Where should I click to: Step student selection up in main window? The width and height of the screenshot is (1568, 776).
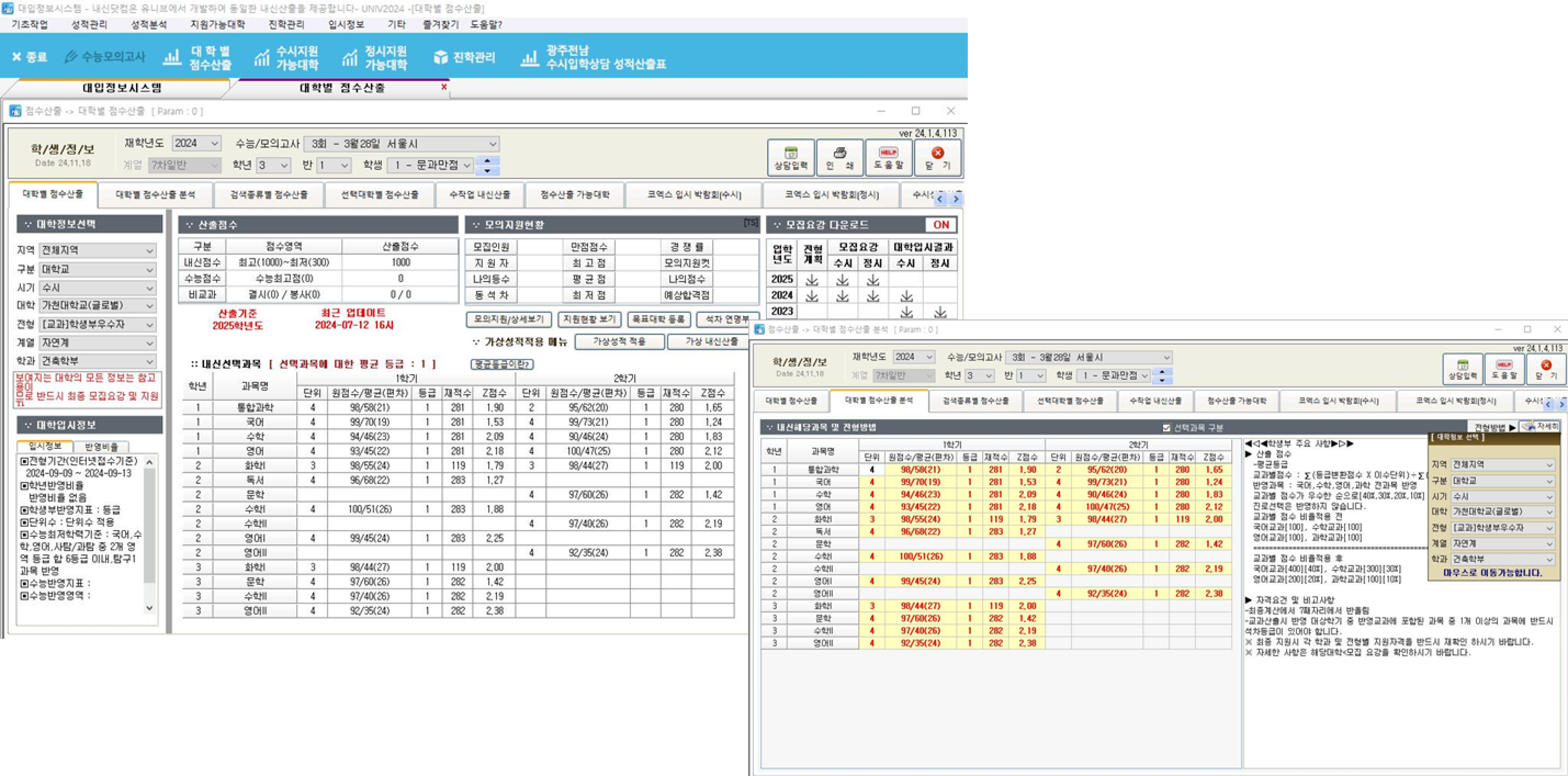coord(487,161)
